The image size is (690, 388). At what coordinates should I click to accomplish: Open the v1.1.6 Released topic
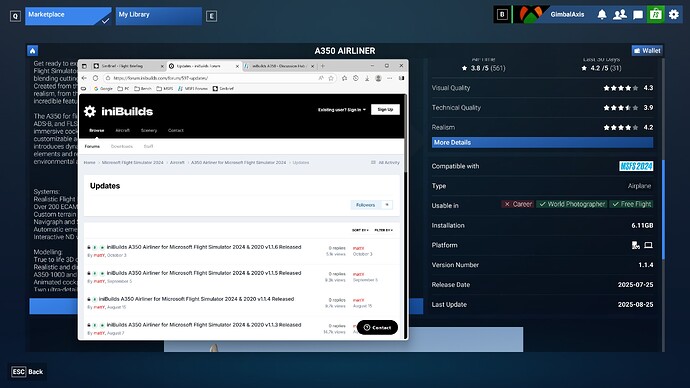pos(204,247)
